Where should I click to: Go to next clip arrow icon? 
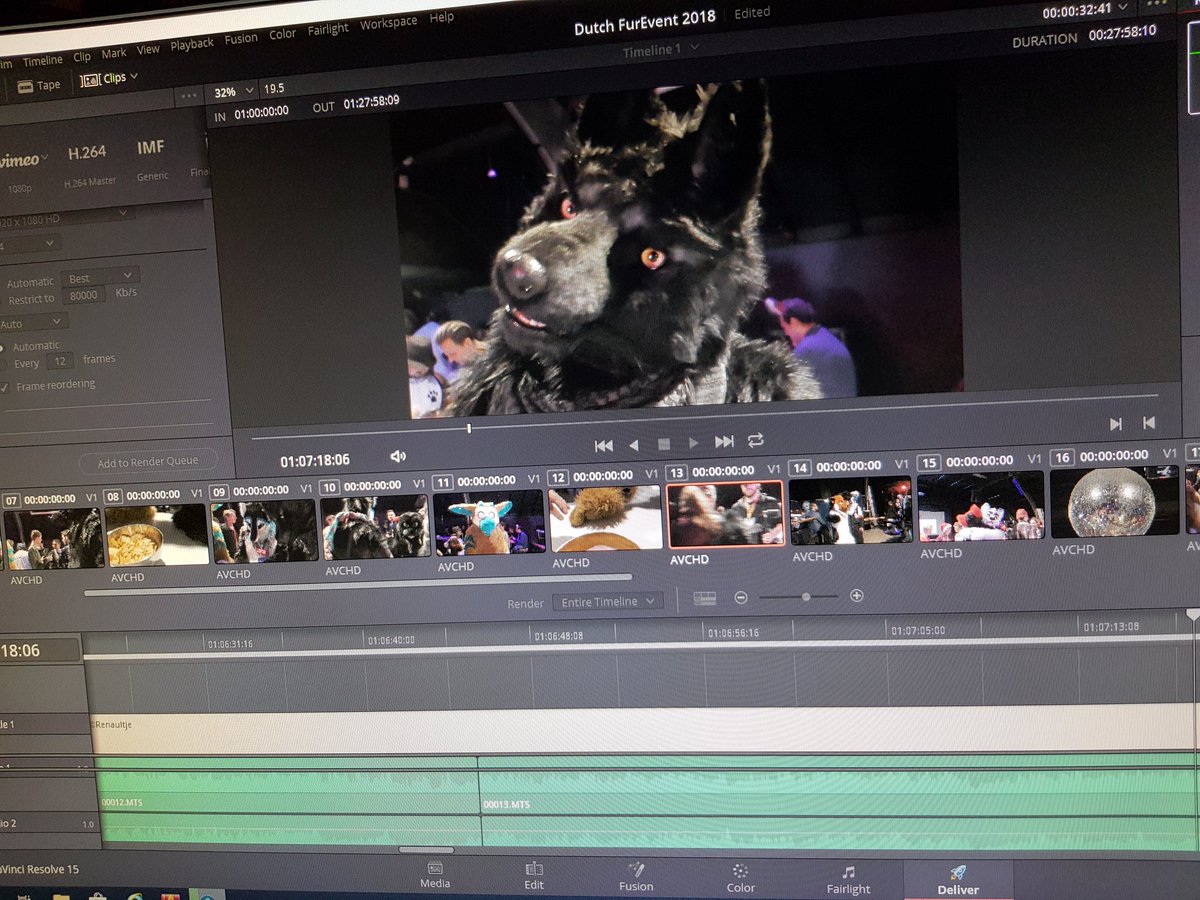click(x=1116, y=424)
